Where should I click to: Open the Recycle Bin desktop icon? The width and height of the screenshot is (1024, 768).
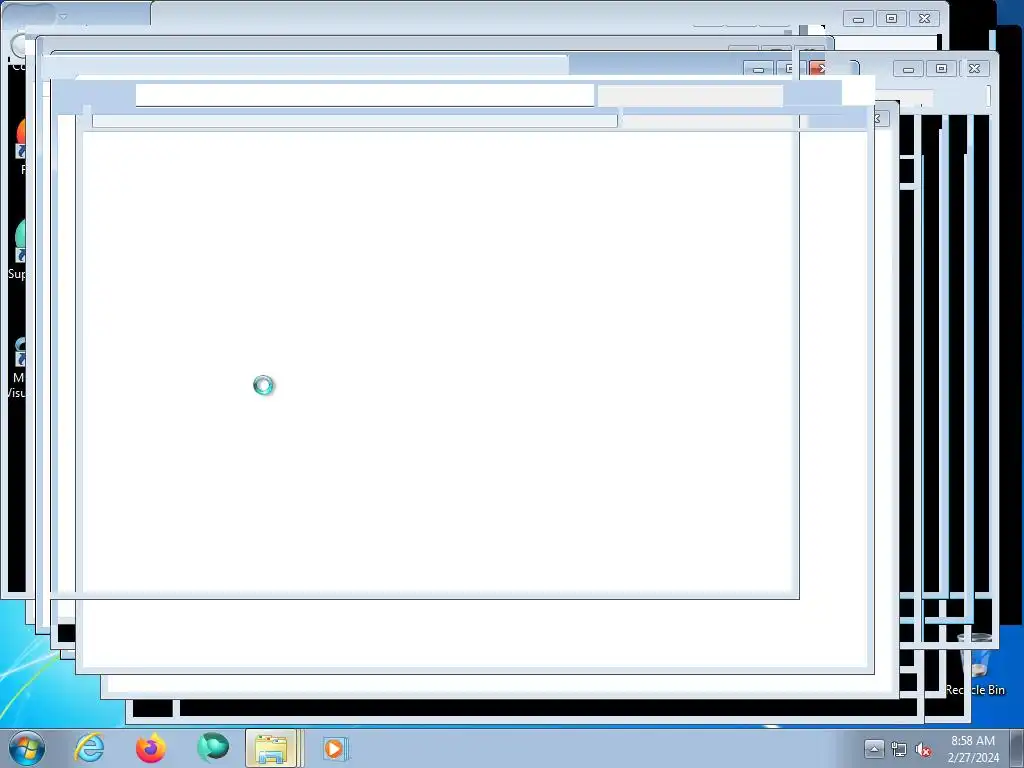coord(975,664)
